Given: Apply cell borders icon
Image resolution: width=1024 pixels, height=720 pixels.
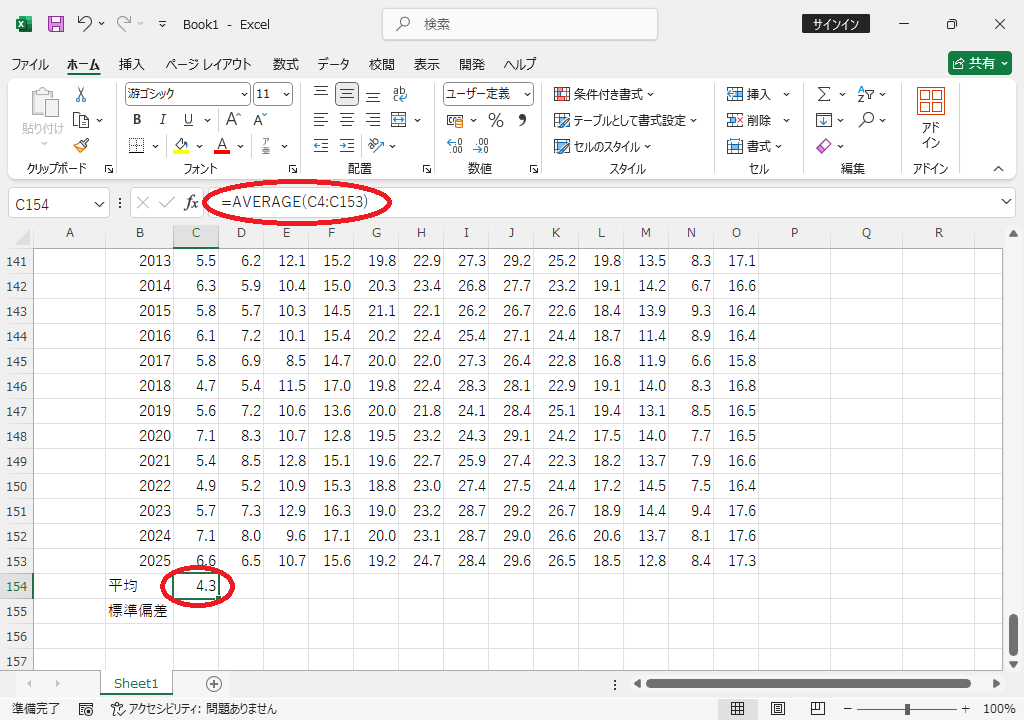Looking at the screenshot, I should tap(136, 146).
